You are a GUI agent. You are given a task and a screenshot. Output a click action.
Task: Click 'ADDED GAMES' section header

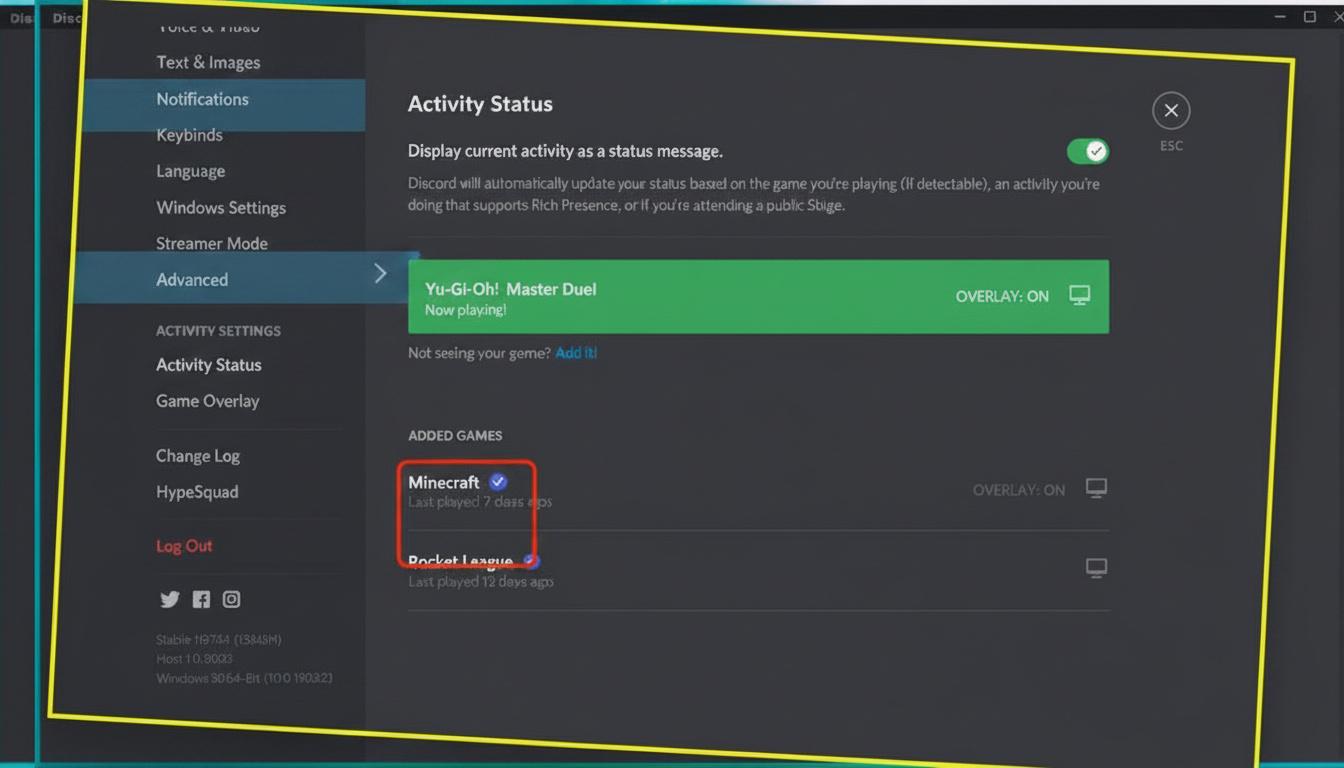point(455,435)
